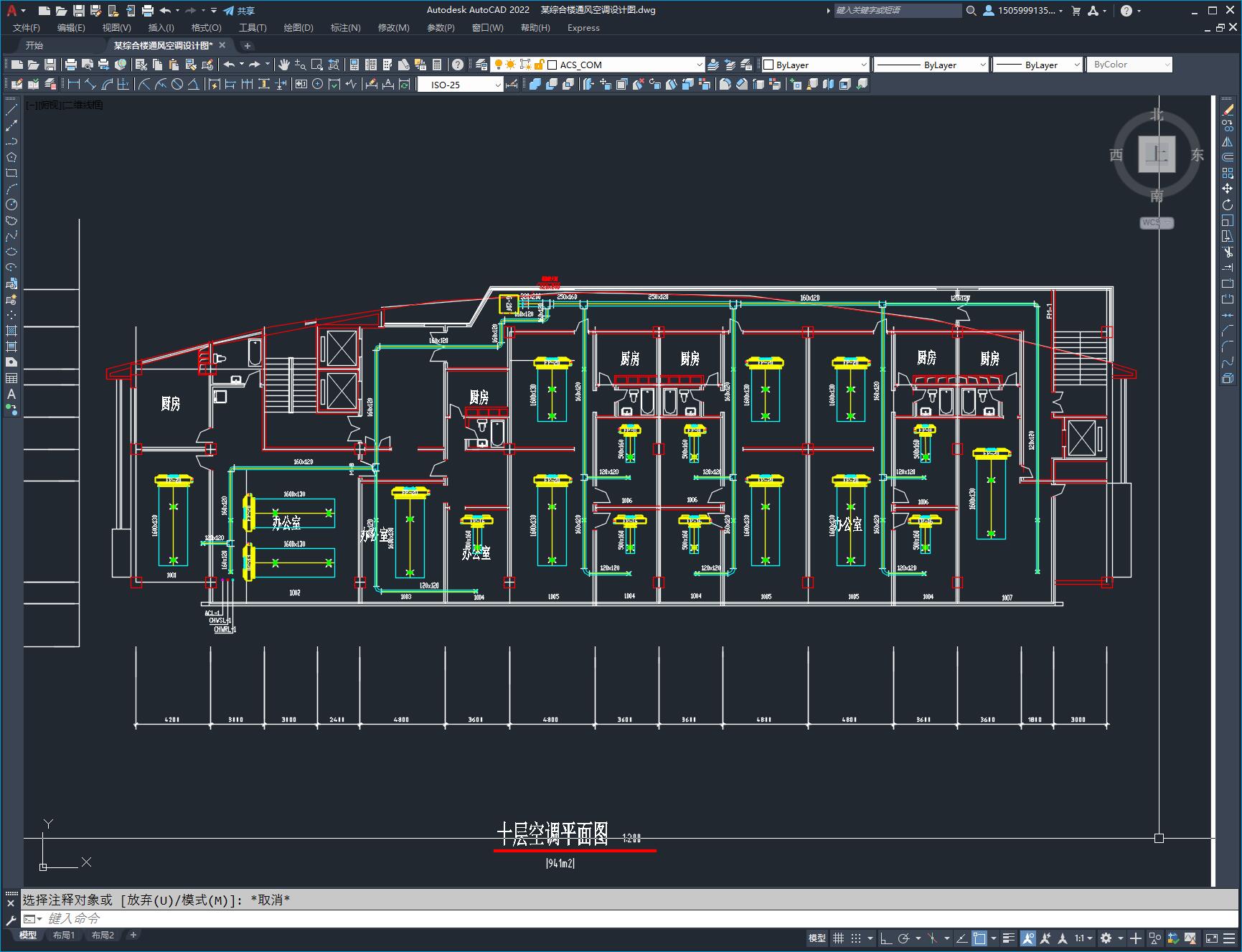Toggle object snap in status bar
1242x952 pixels.
point(979,938)
